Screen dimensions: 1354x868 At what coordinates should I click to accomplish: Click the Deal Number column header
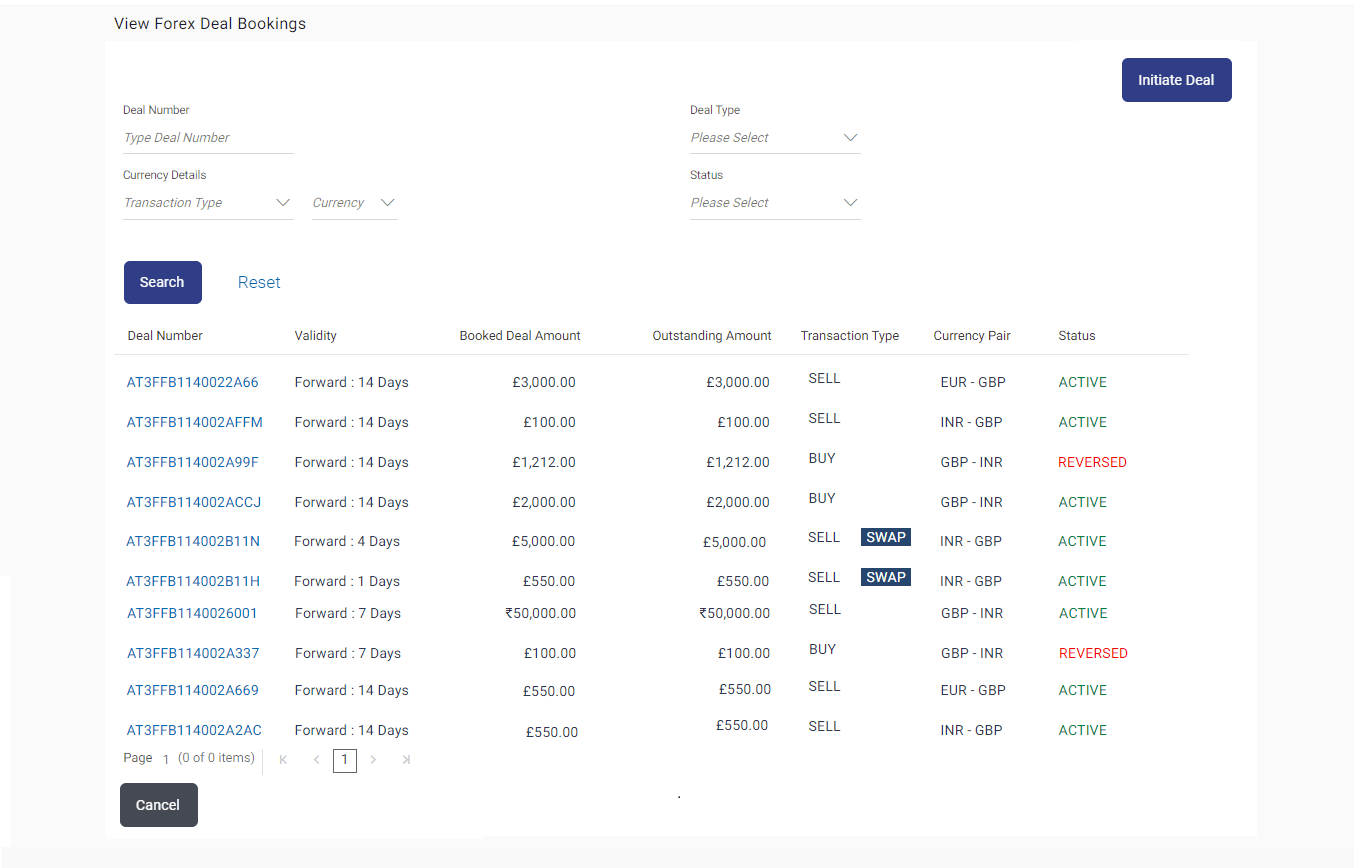click(165, 336)
